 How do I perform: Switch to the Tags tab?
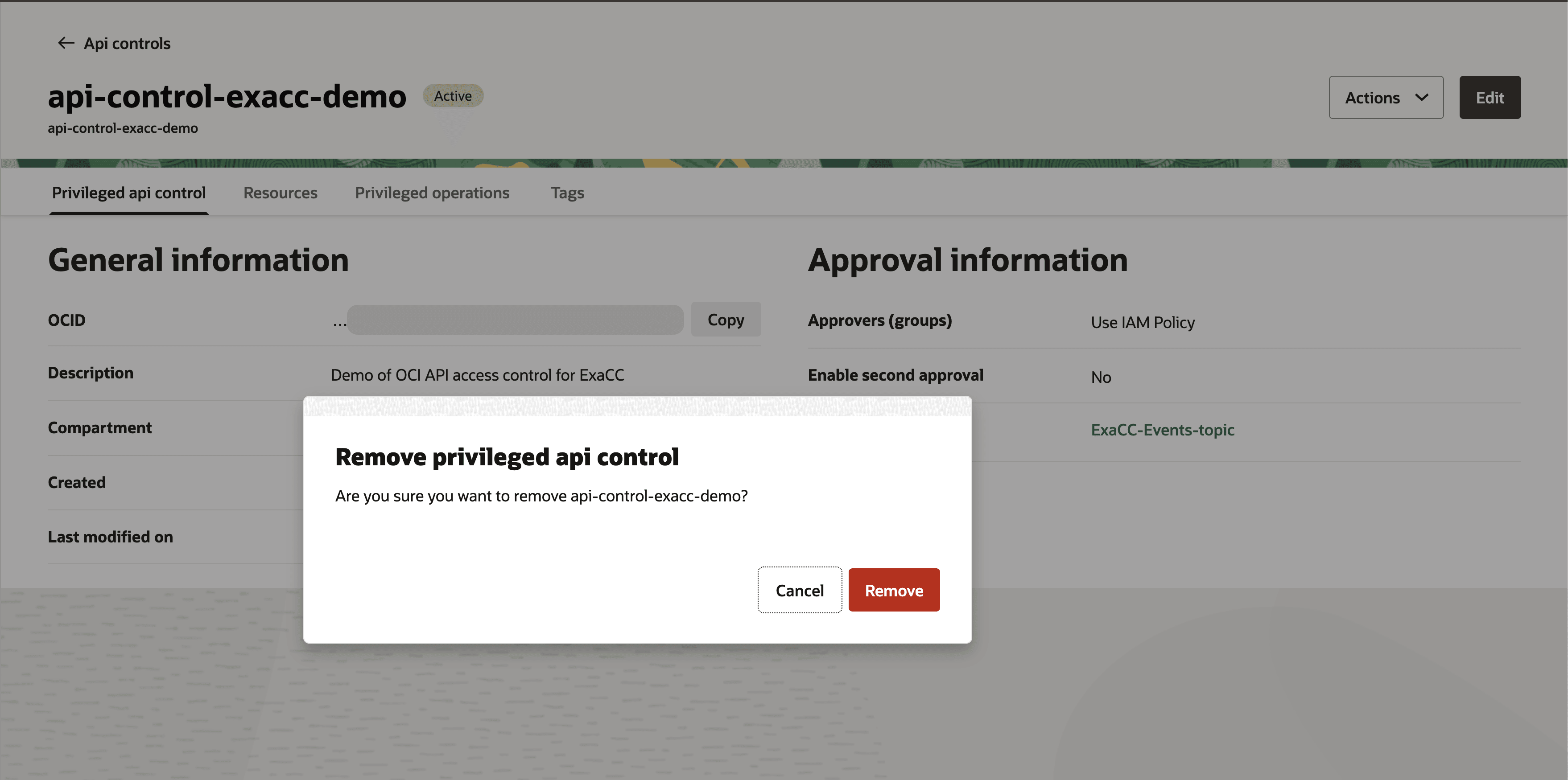pyautogui.click(x=567, y=193)
